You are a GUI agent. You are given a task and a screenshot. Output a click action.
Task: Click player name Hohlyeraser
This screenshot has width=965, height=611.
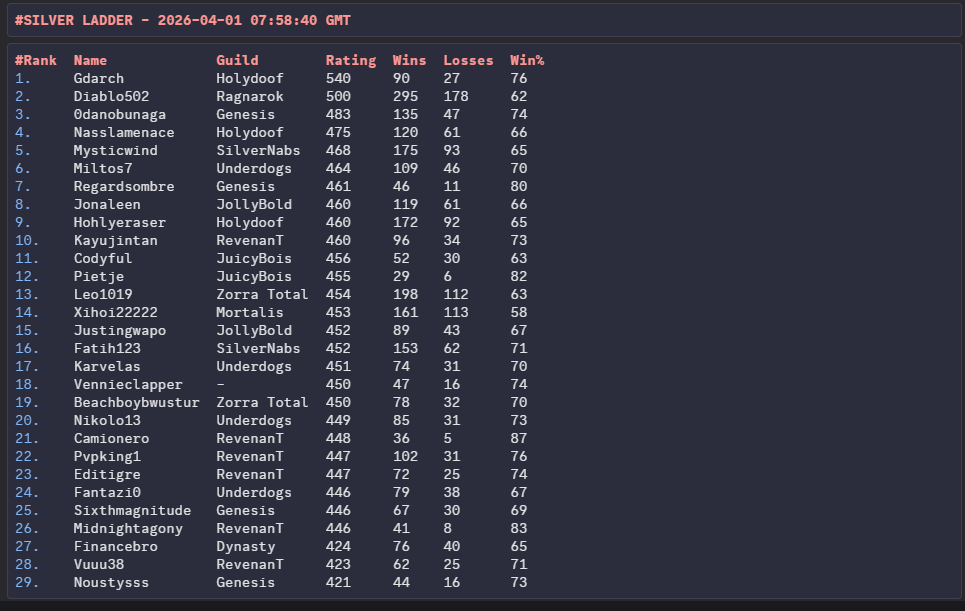(x=119, y=222)
